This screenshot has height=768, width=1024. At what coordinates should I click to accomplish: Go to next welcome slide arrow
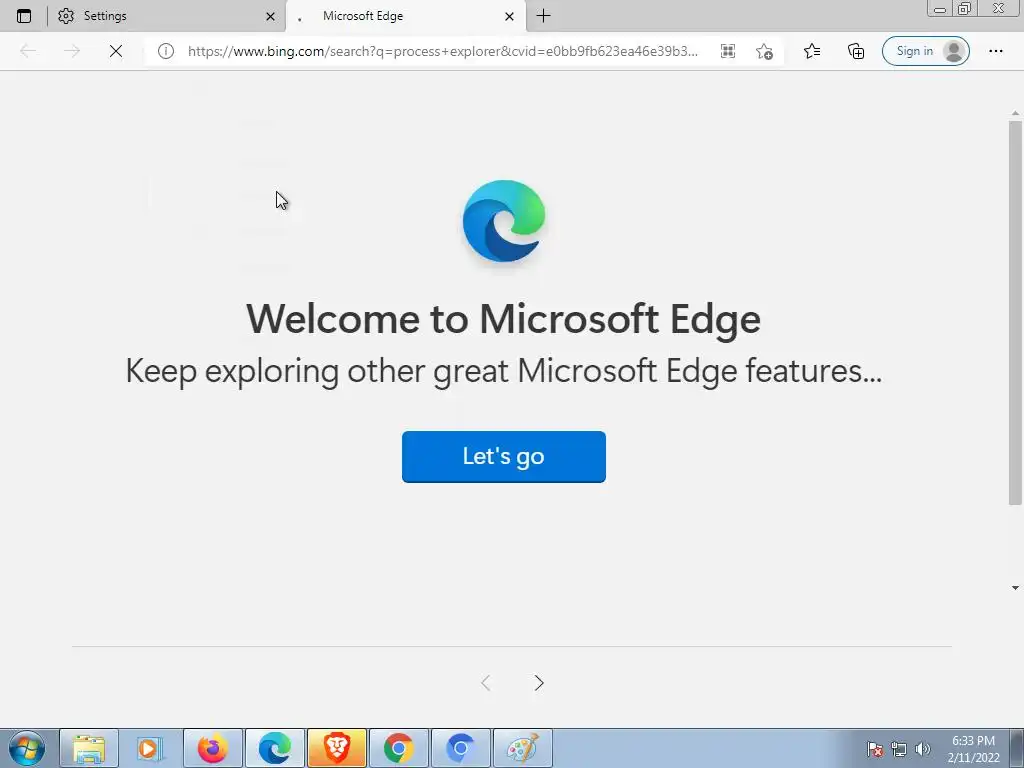(539, 682)
